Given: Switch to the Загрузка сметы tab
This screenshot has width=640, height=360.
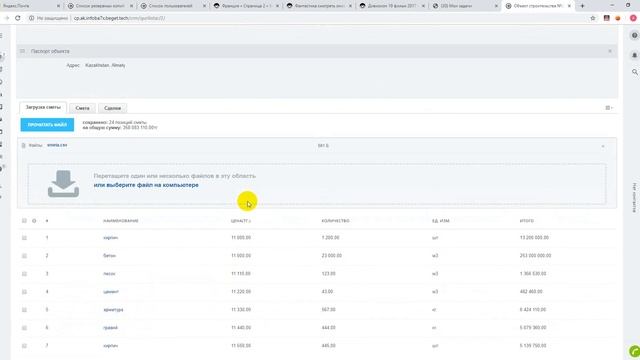Looking at the screenshot, I should (43, 107).
